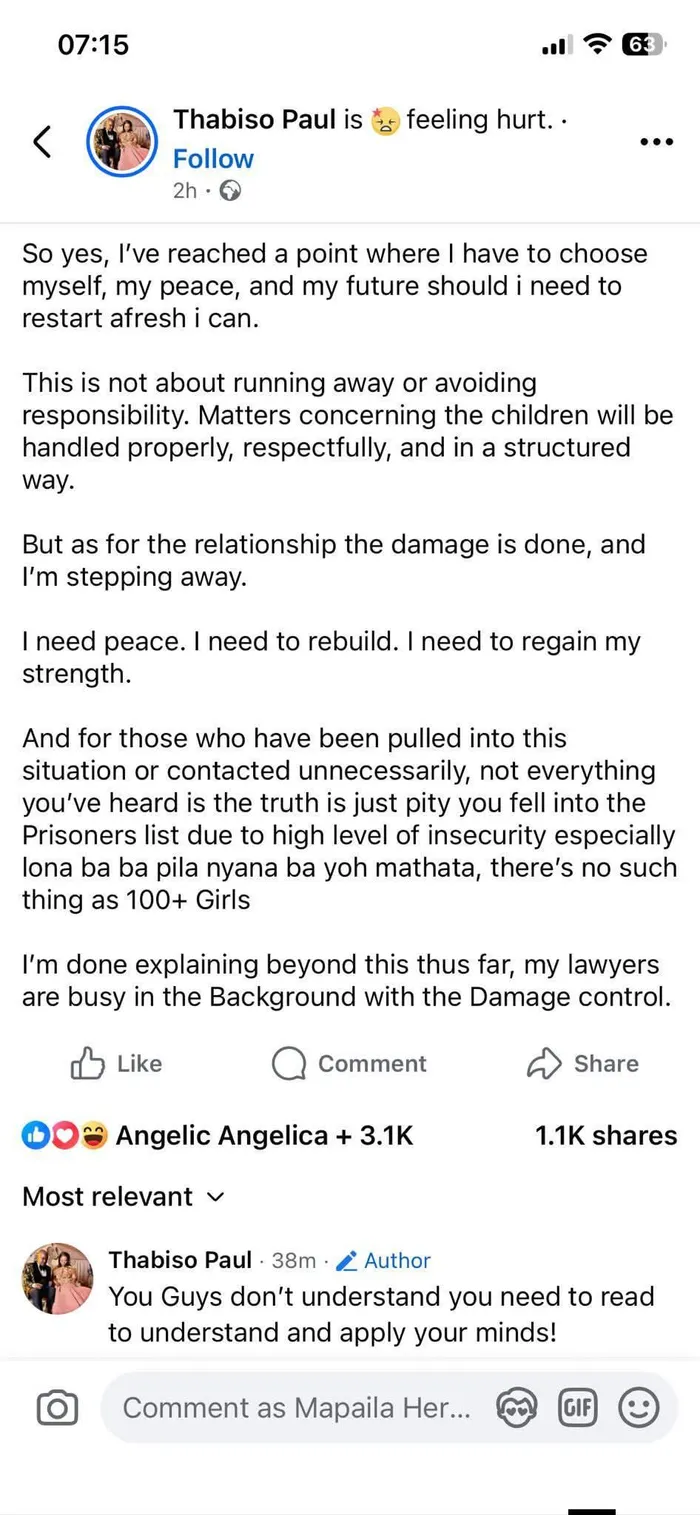This screenshot has width=700, height=1515.
Task: Open Thabiso Paul commenter name link
Action: pos(180,1260)
